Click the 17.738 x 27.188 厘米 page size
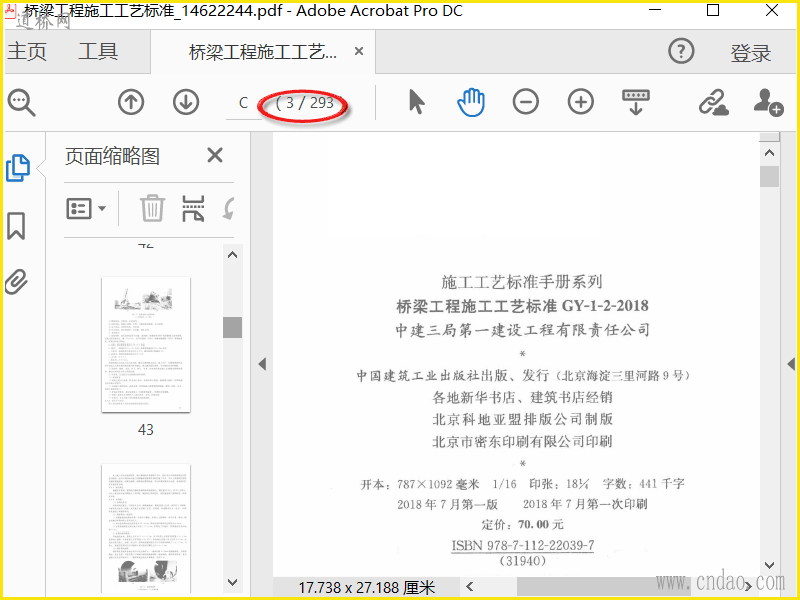800x600 pixels. pyautogui.click(x=367, y=588)
